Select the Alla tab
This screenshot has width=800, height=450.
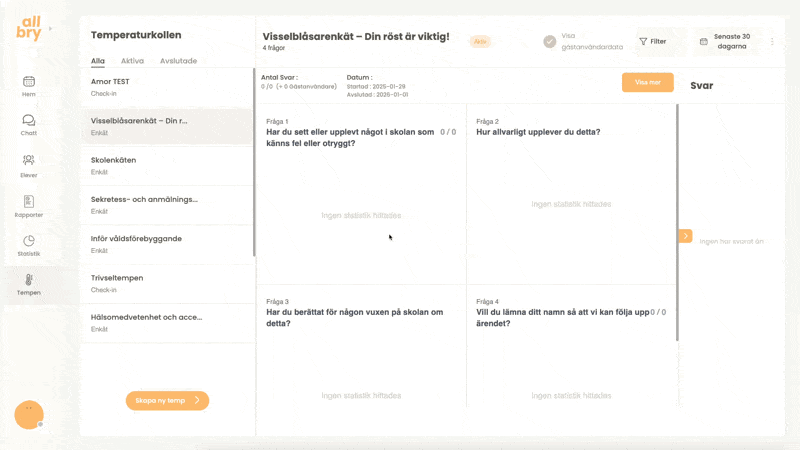pyautogui.click(x=98, y=61)
